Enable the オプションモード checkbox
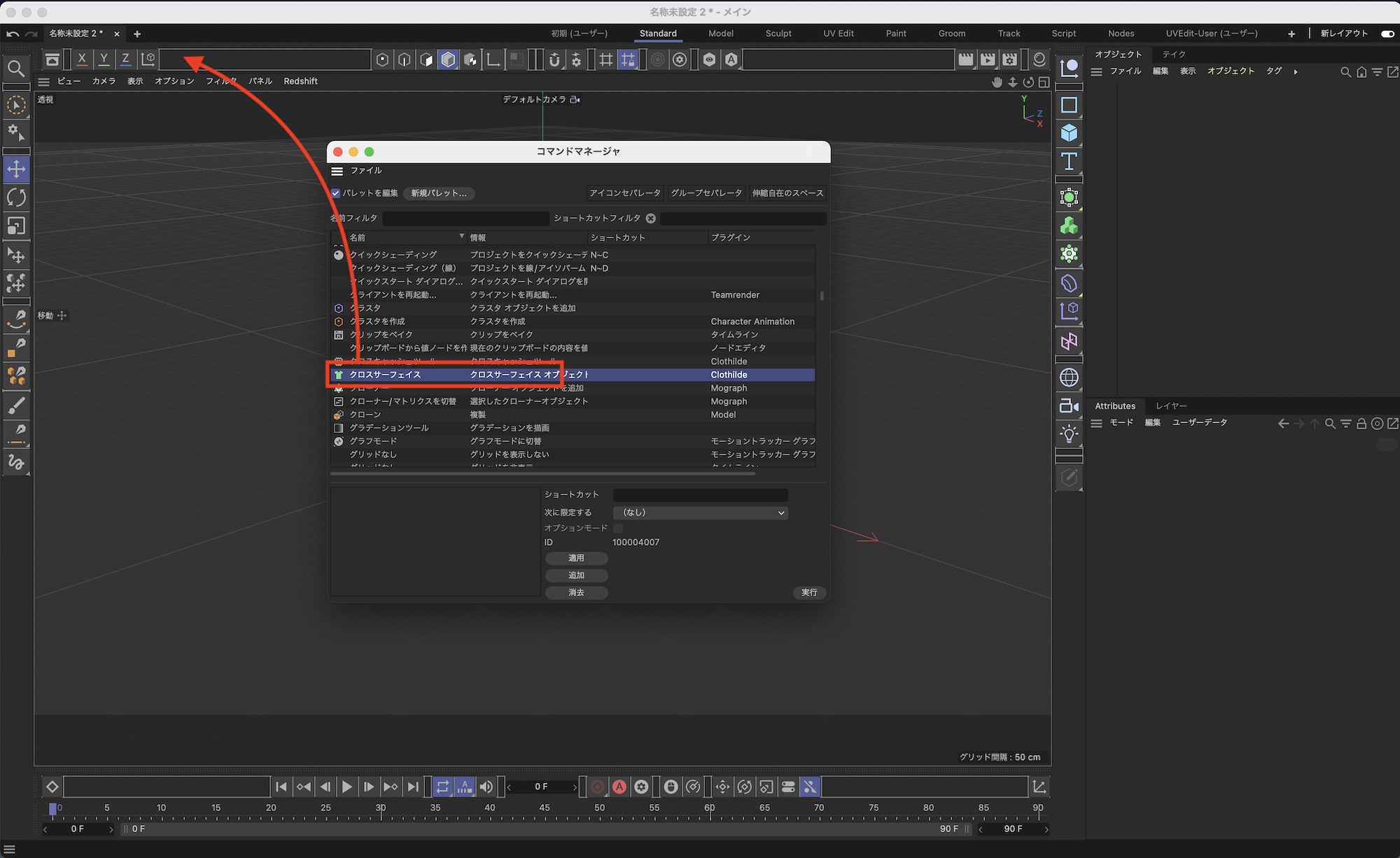Screen dimensions: 1400x858 click(617, 528)
